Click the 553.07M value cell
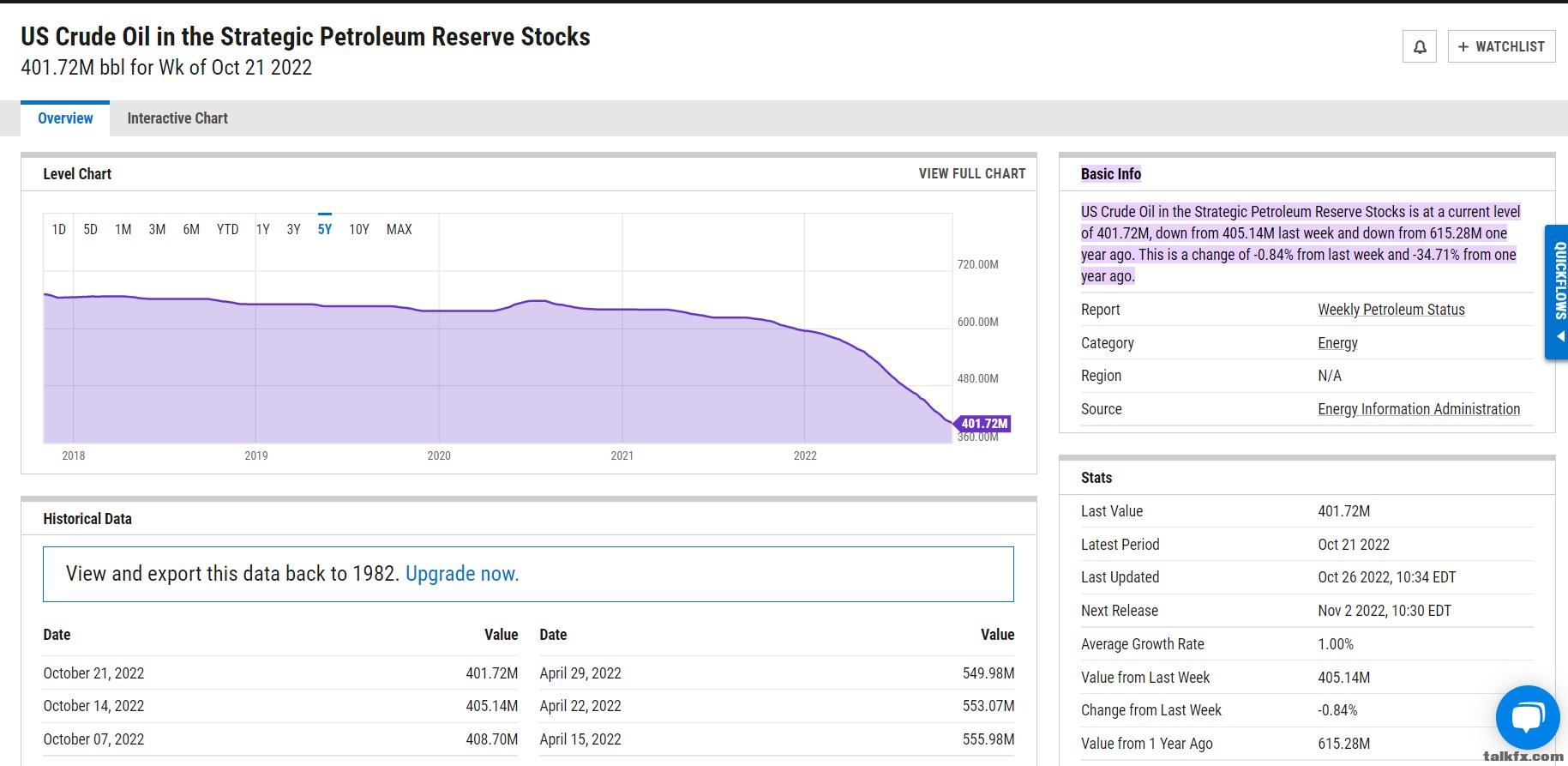Viewport: 1568px width, 766px height. (988, 706)
